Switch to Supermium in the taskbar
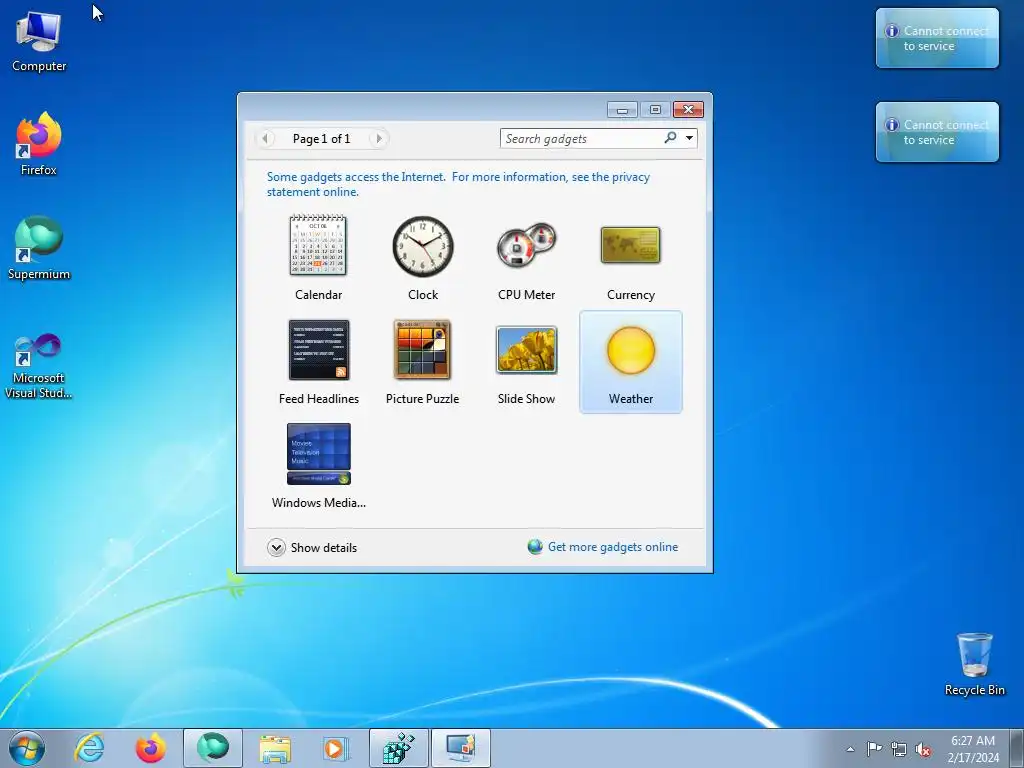The height and width of the screenshot is (768, 1024). click(x=213, y=748)
